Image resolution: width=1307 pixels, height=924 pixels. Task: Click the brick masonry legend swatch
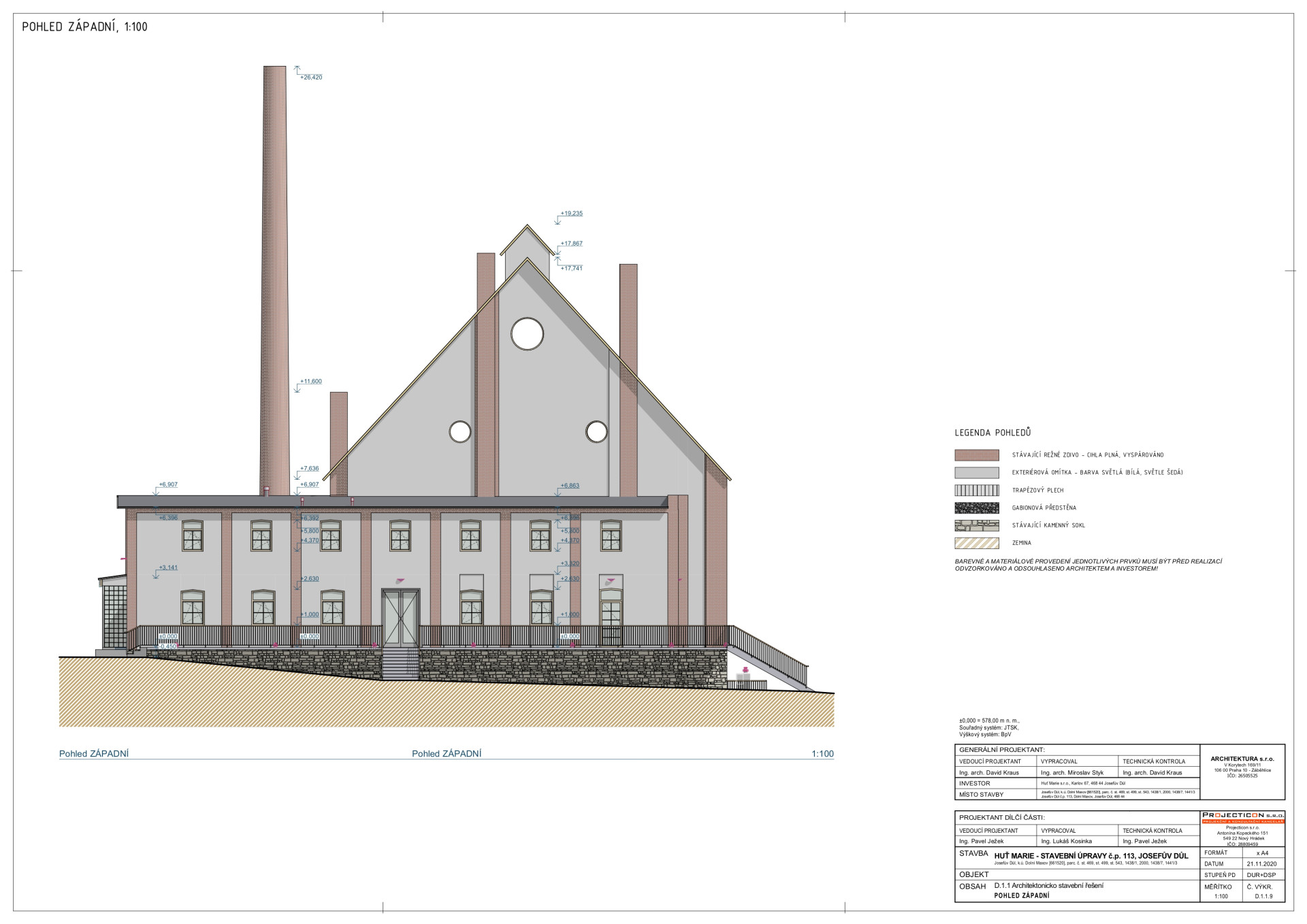click(977, 455)
